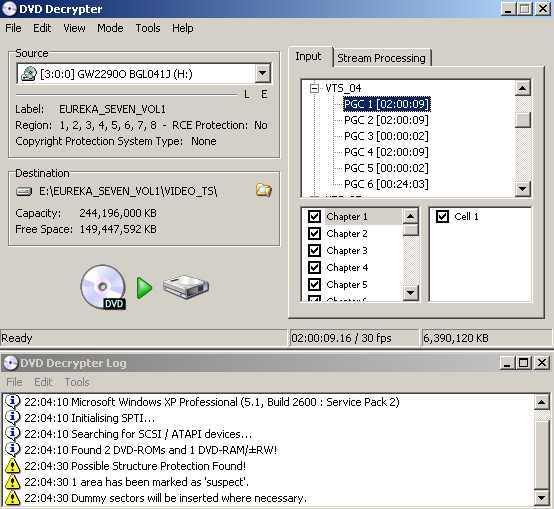The width and height of the screenshot is (554, 509).
Task: Select PGC 1 [02:00:09] in tree
Action: (x=386, y=104)
